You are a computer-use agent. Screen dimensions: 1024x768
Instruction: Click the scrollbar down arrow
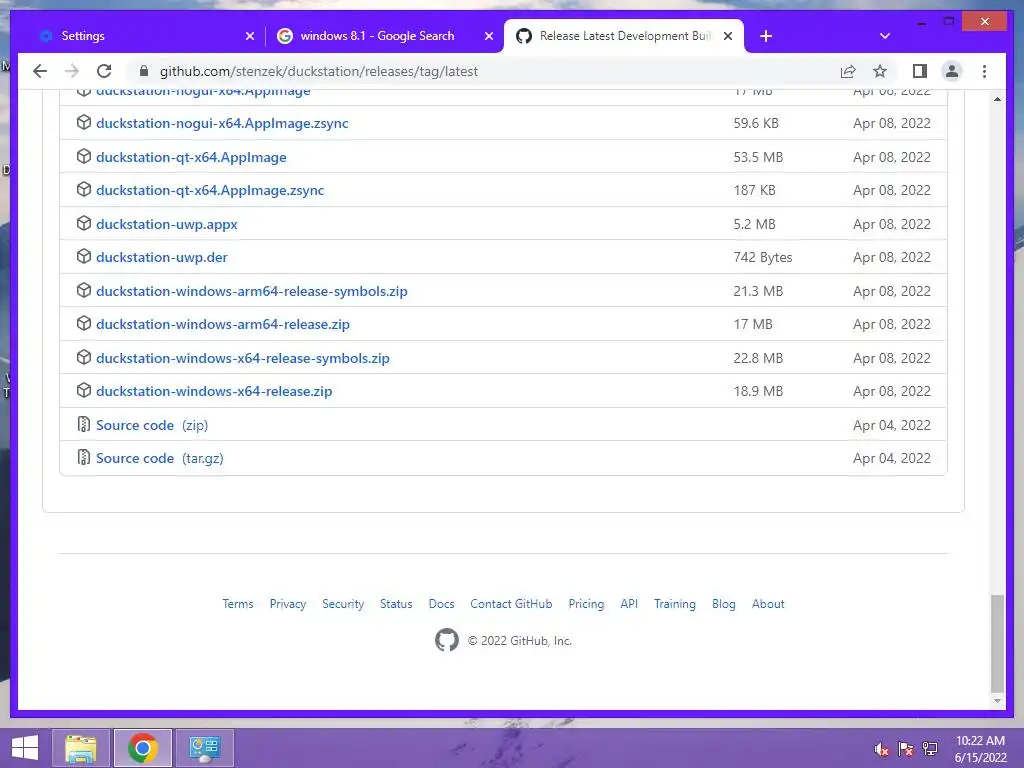click(x=997, y=701)
